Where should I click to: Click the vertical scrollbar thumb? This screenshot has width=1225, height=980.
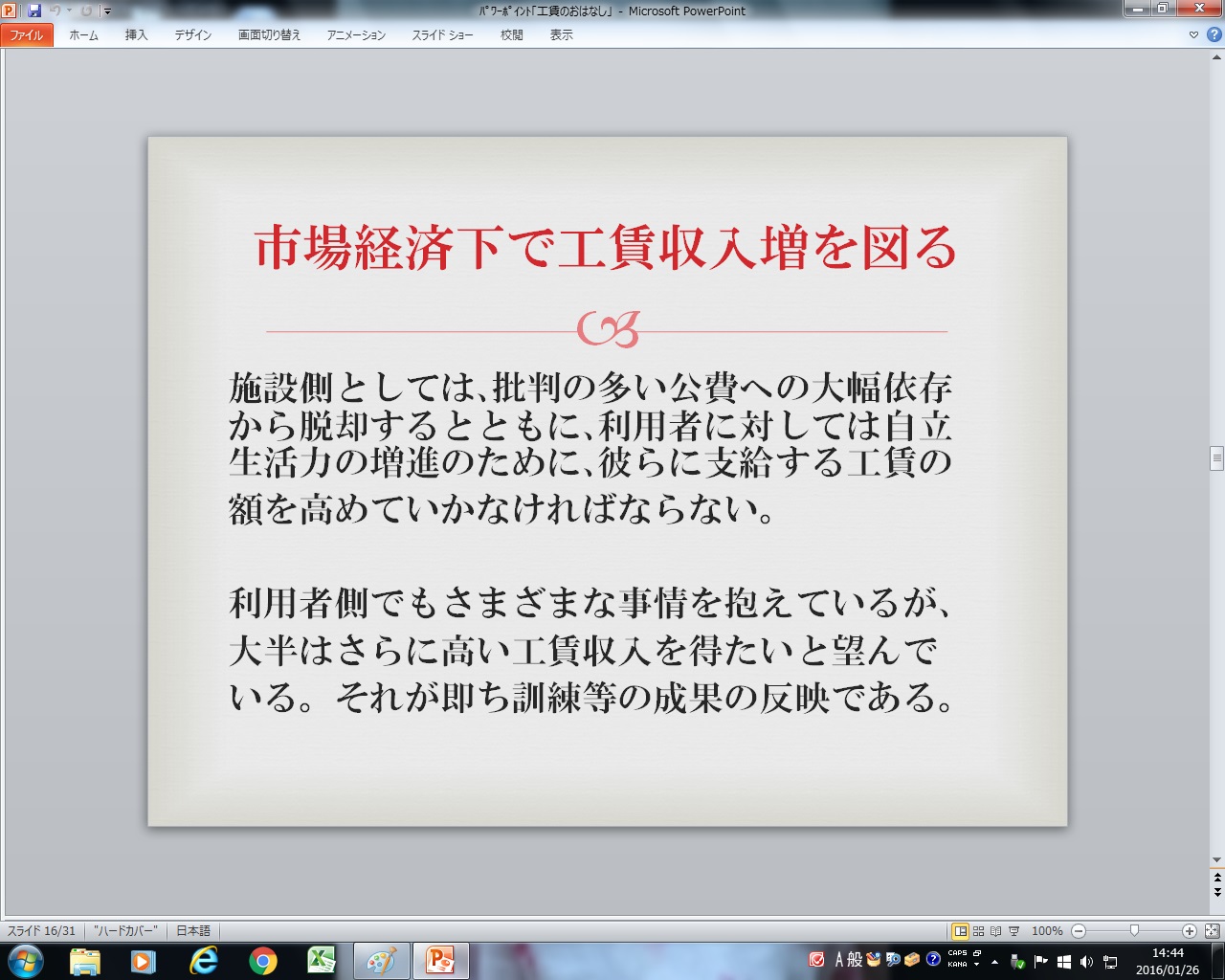pyautogui.click(x=1216, y=458)
